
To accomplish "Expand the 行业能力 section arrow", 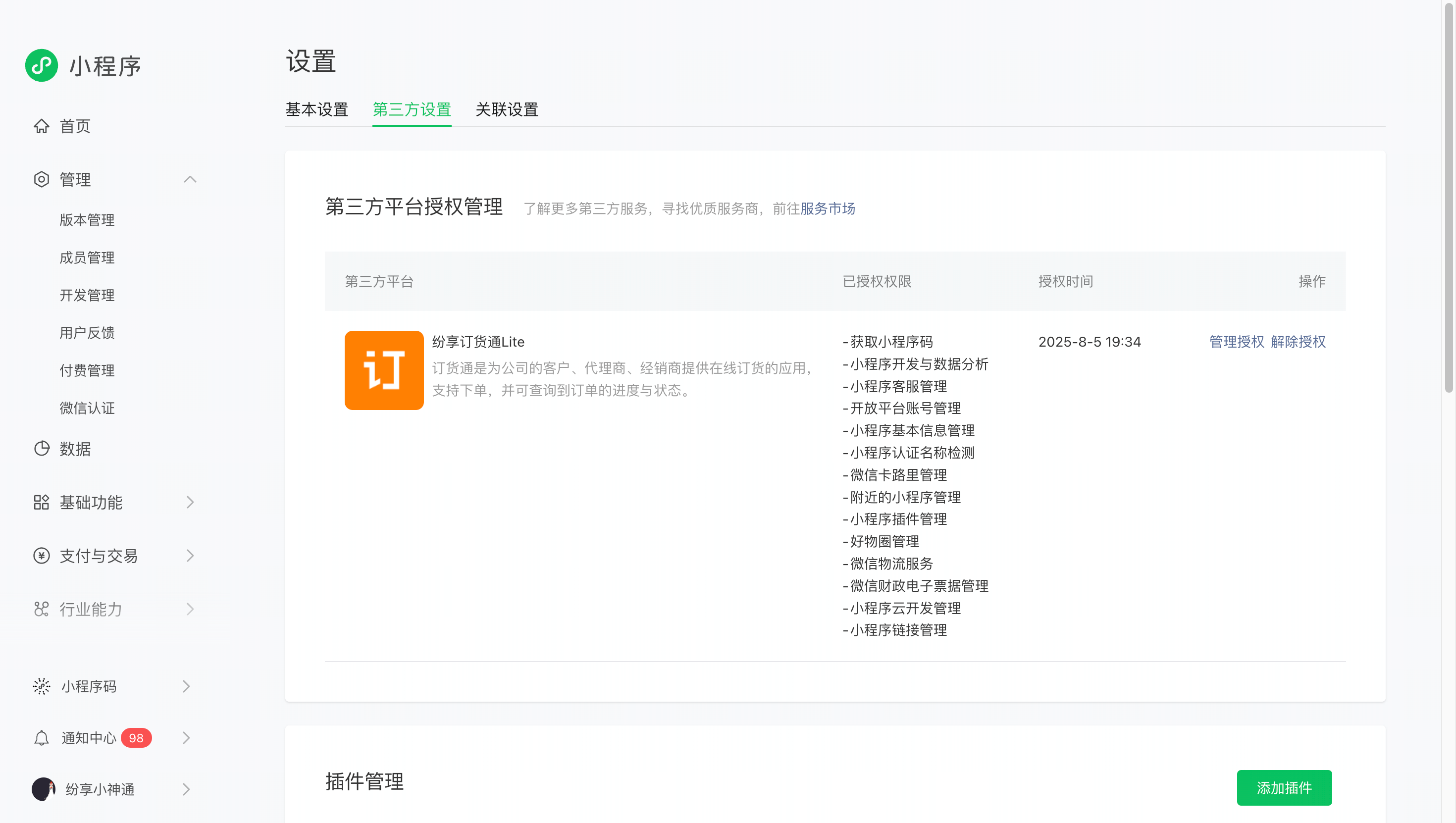I will 190,609.
